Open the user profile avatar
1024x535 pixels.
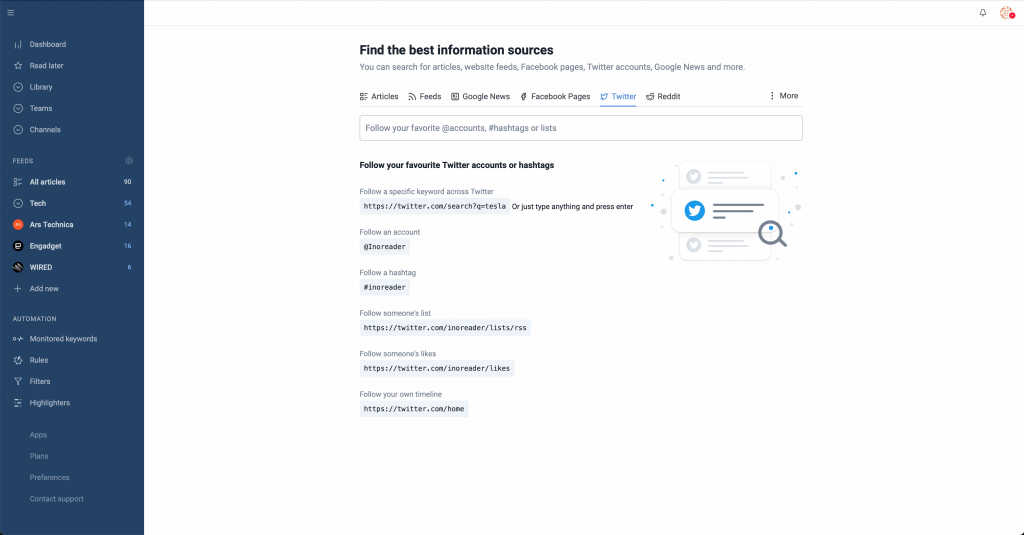pyautogui.click(x=1006, y=12)
